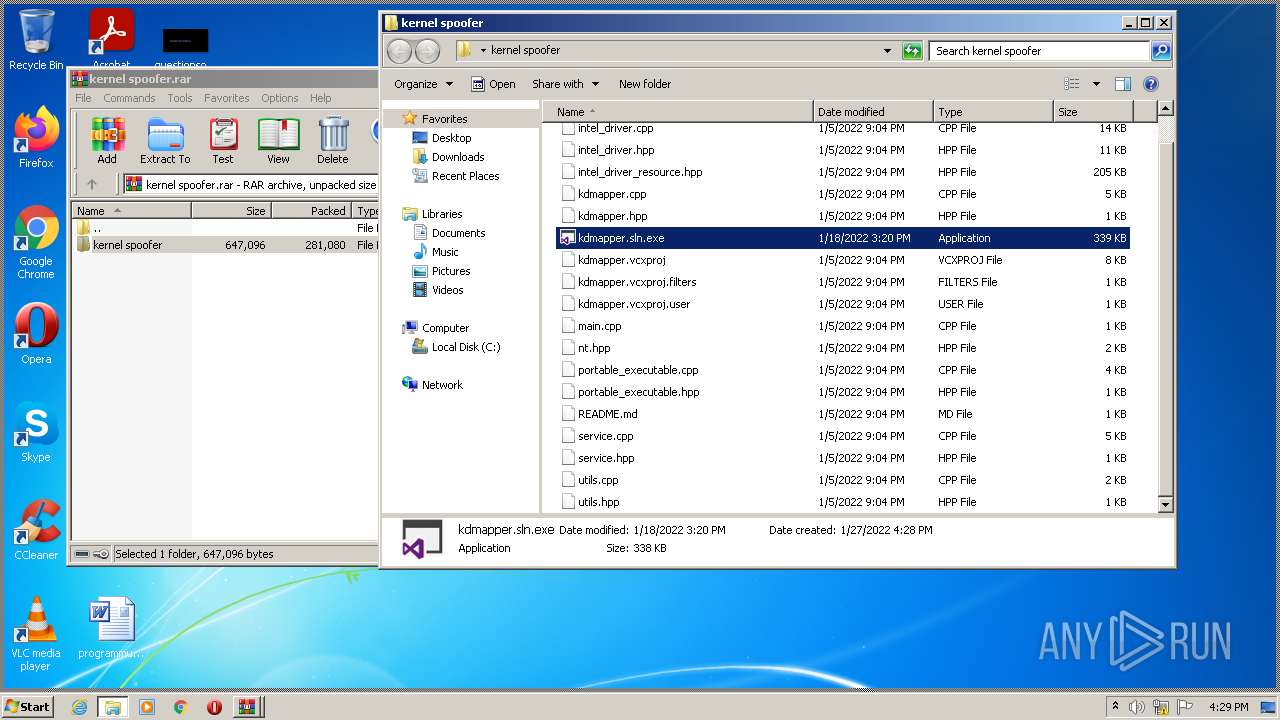Open VLC media player shortcut
The image size is (1280, 720).
pyautogui.click(x=36, y=634)
